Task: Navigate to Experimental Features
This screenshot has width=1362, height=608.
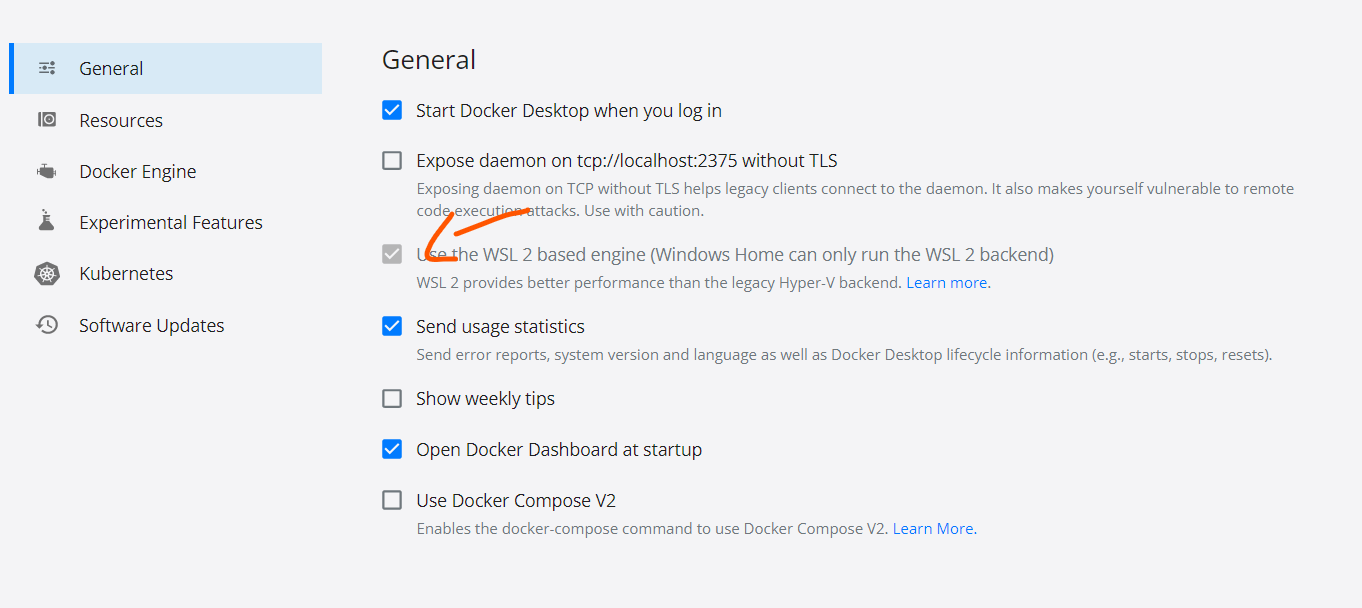Action: [x=171, y=221]
